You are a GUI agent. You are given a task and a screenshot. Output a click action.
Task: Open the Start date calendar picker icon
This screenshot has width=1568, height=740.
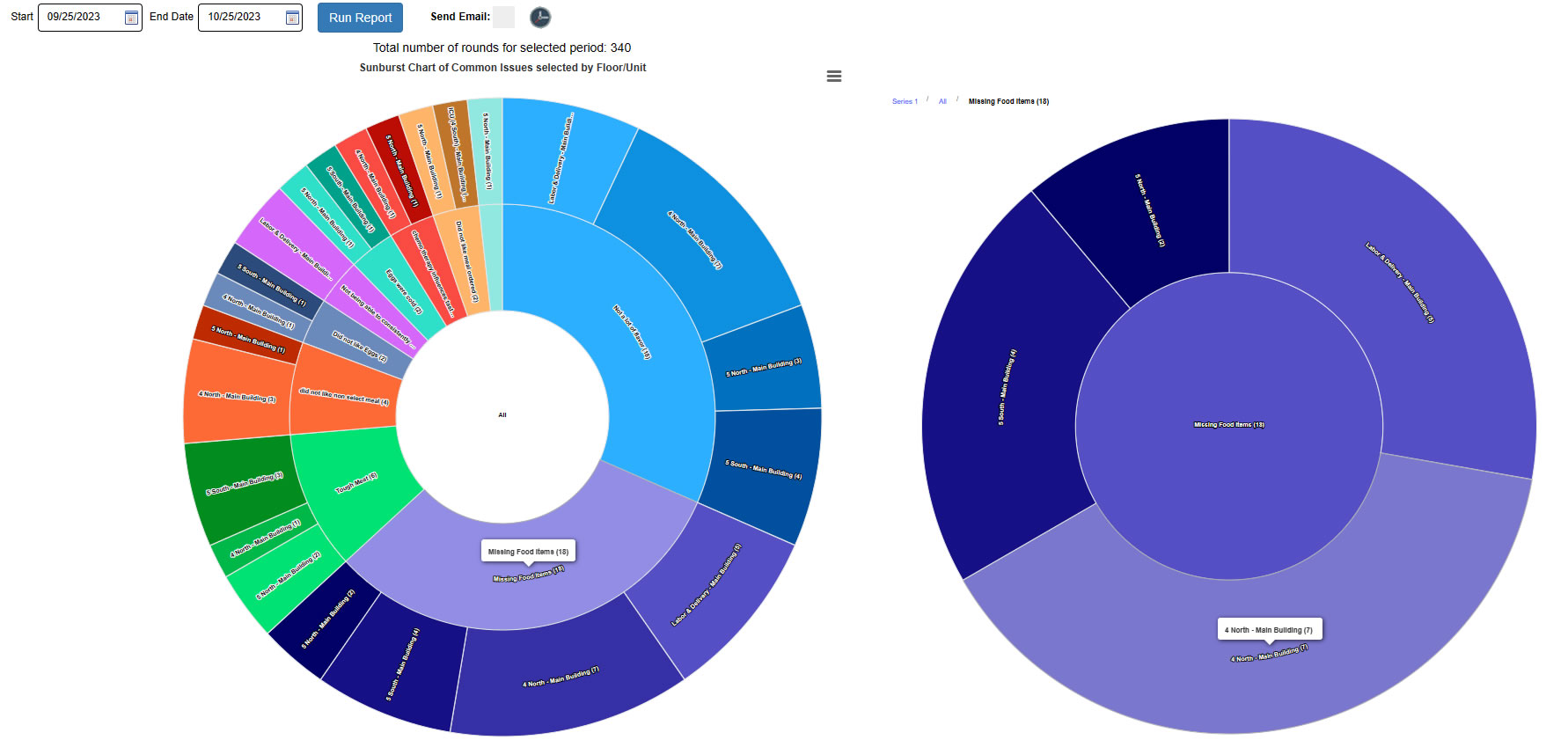(x=131, y=18)
